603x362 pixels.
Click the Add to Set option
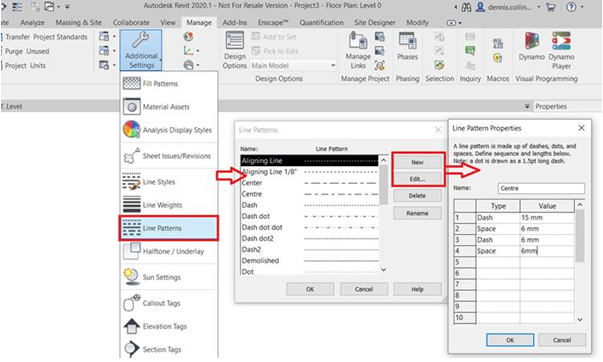point(275,37)
